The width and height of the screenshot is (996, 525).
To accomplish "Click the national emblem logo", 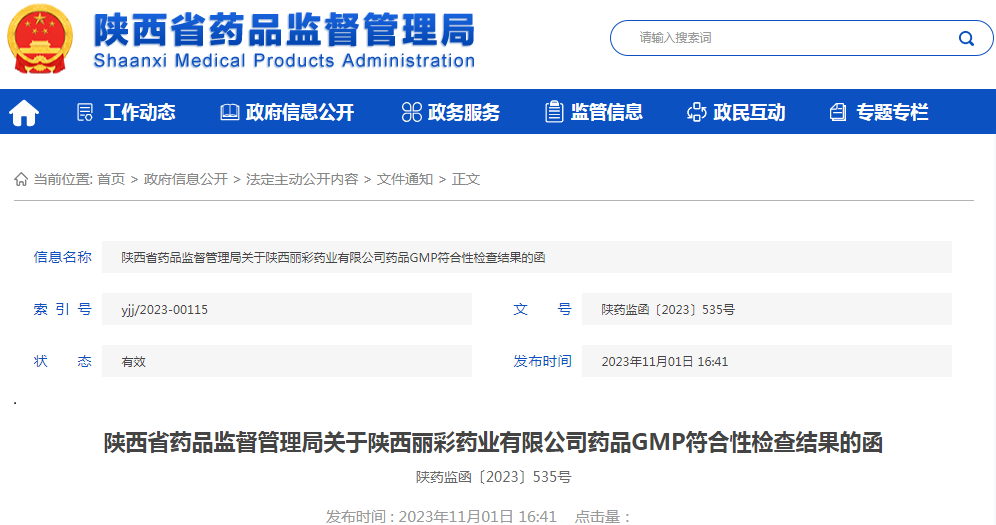I will coord(40,39).
